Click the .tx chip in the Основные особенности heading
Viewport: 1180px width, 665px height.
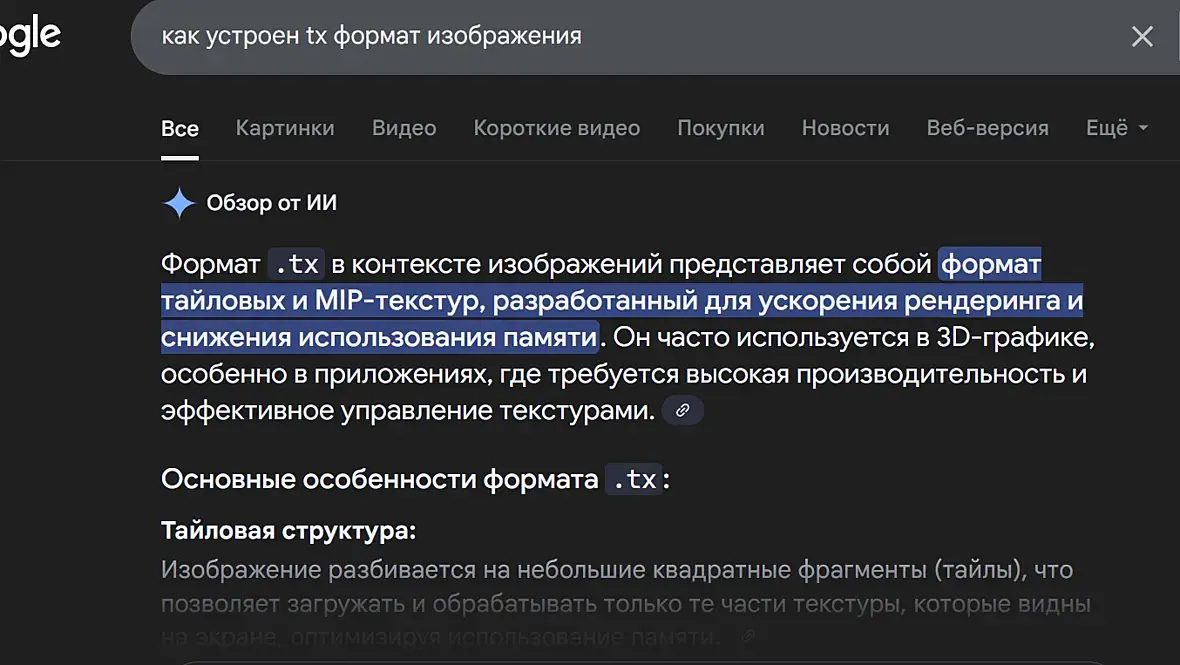634,480
